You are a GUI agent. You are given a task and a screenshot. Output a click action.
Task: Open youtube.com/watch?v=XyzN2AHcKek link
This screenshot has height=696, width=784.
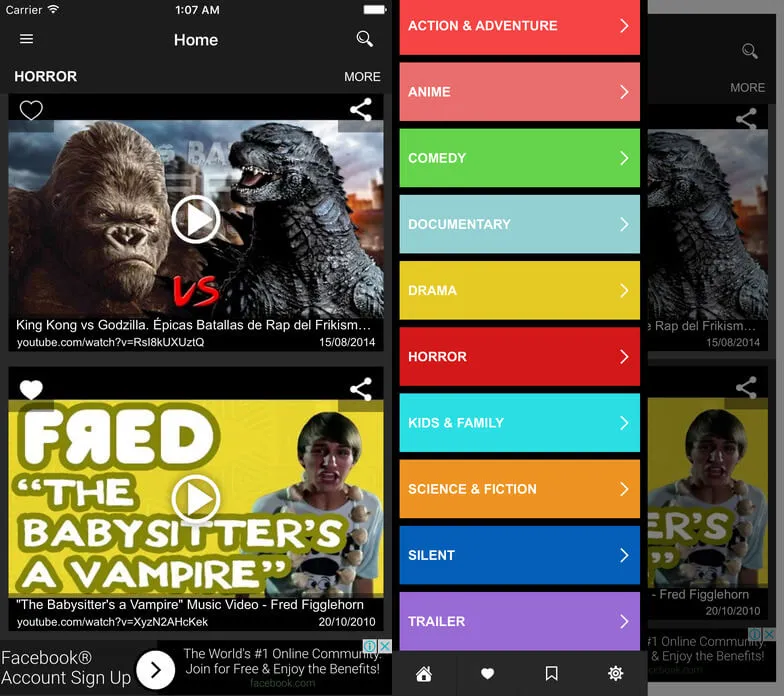coord(112,622)
